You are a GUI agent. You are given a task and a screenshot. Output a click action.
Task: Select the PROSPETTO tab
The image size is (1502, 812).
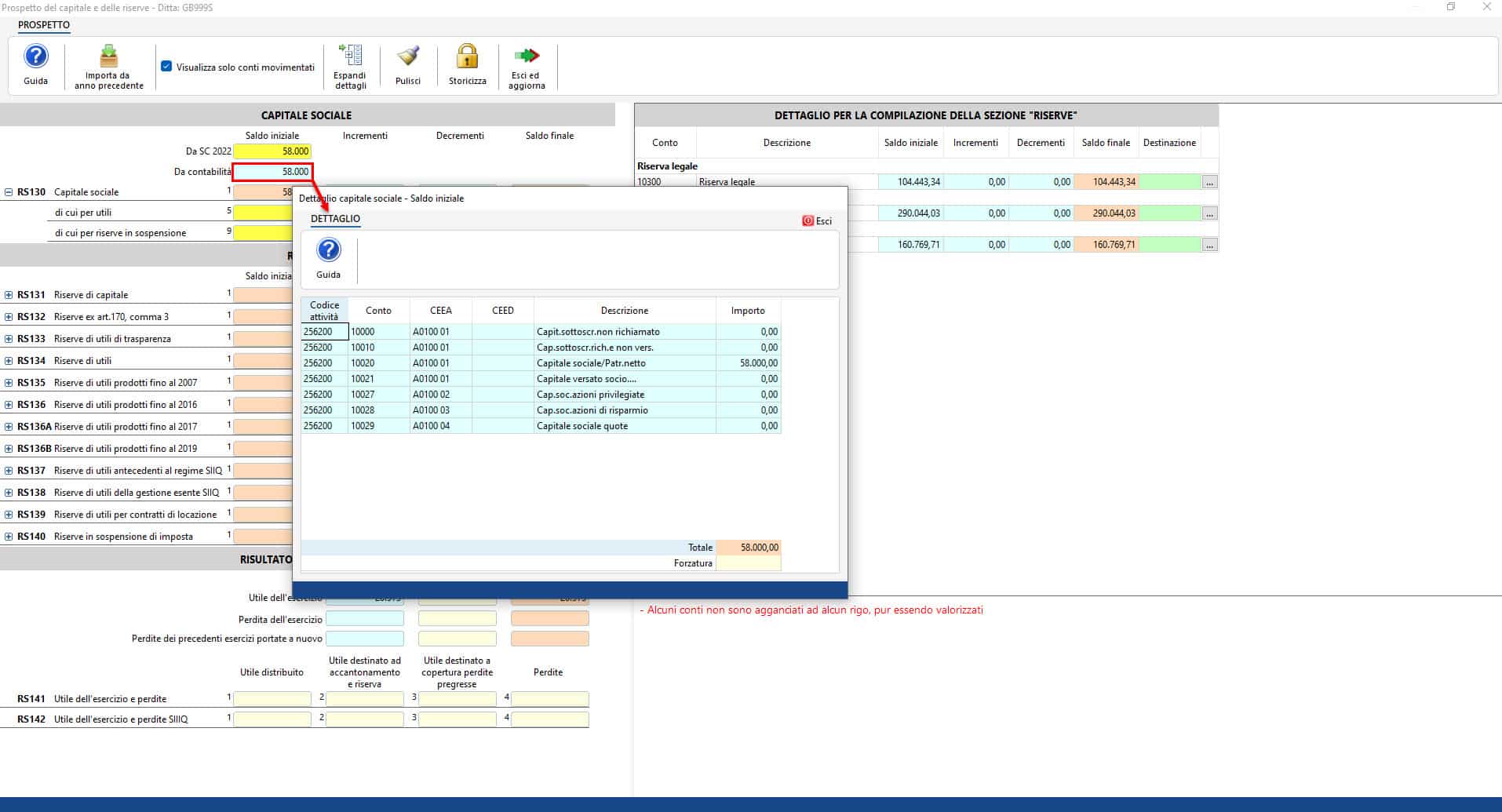44,25
